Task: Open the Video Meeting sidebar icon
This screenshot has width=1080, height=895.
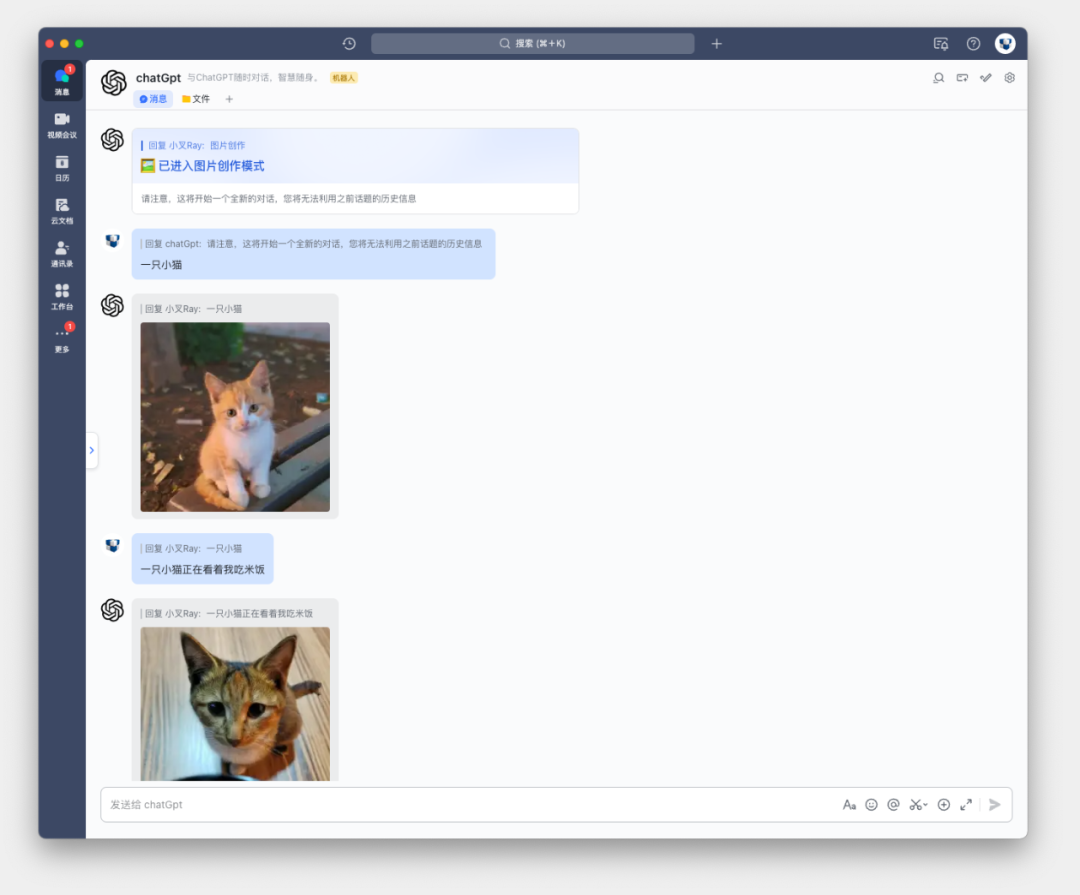Action: tap(62, 125)
